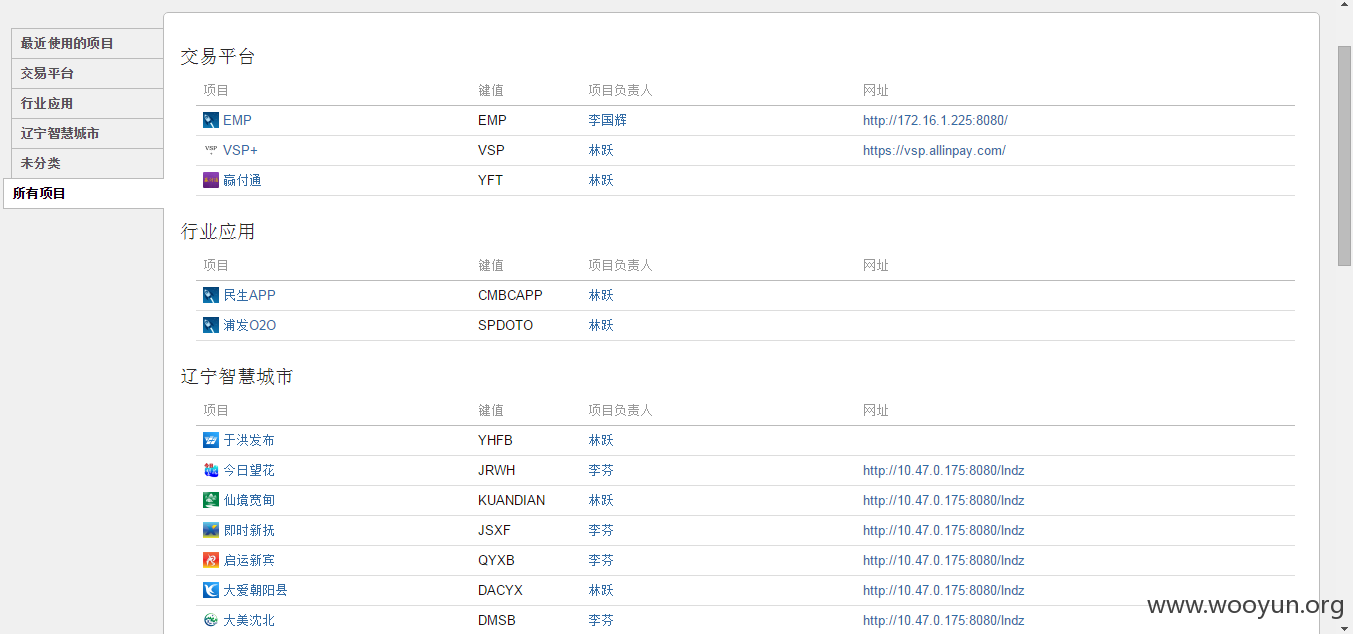Open the 浦发O2O project link

(x=249, y=325)
